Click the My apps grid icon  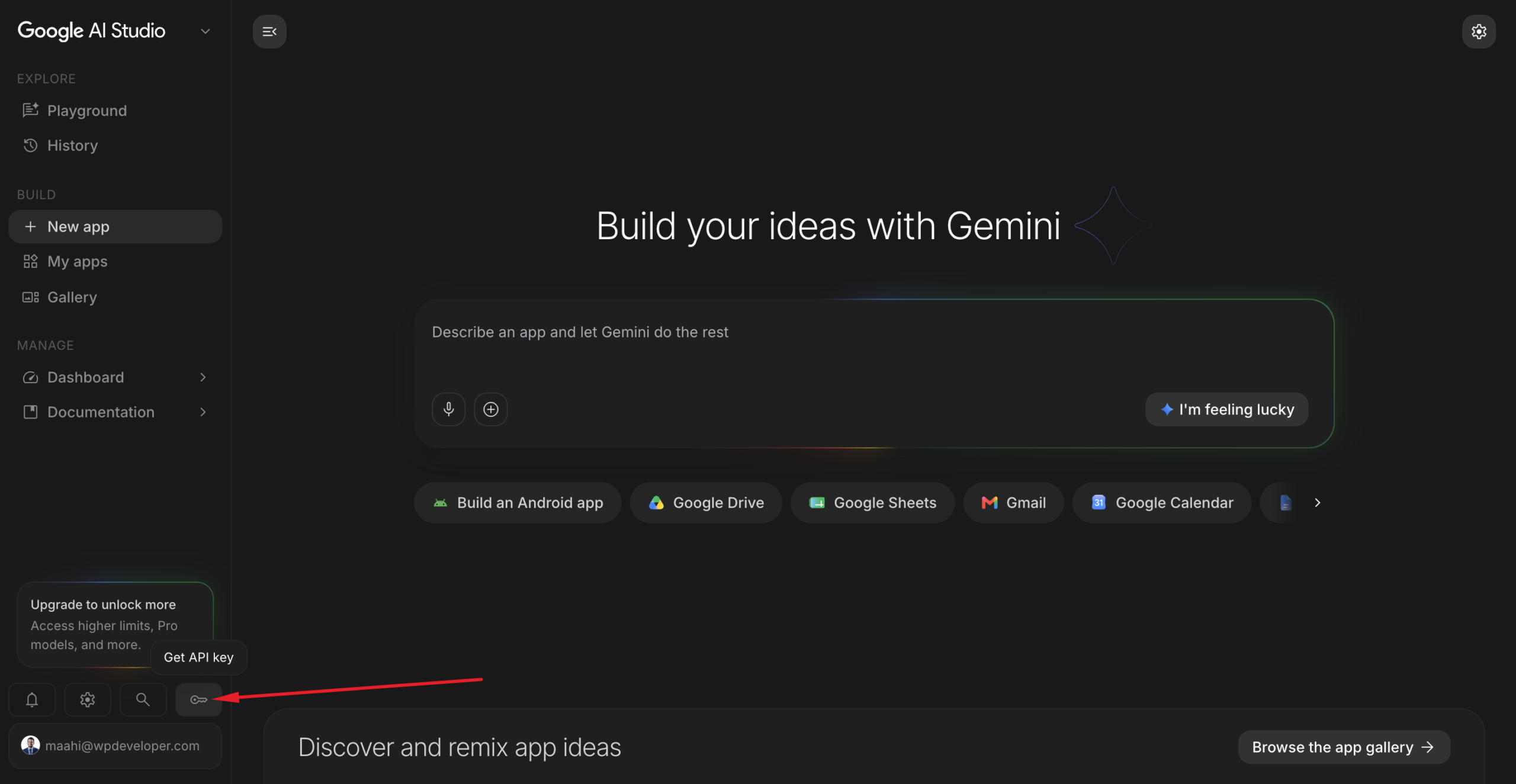(30, 262)
